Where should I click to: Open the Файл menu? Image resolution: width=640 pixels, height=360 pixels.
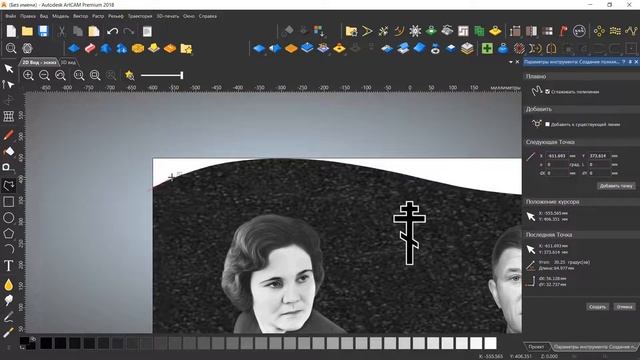(x=11, y=16)
